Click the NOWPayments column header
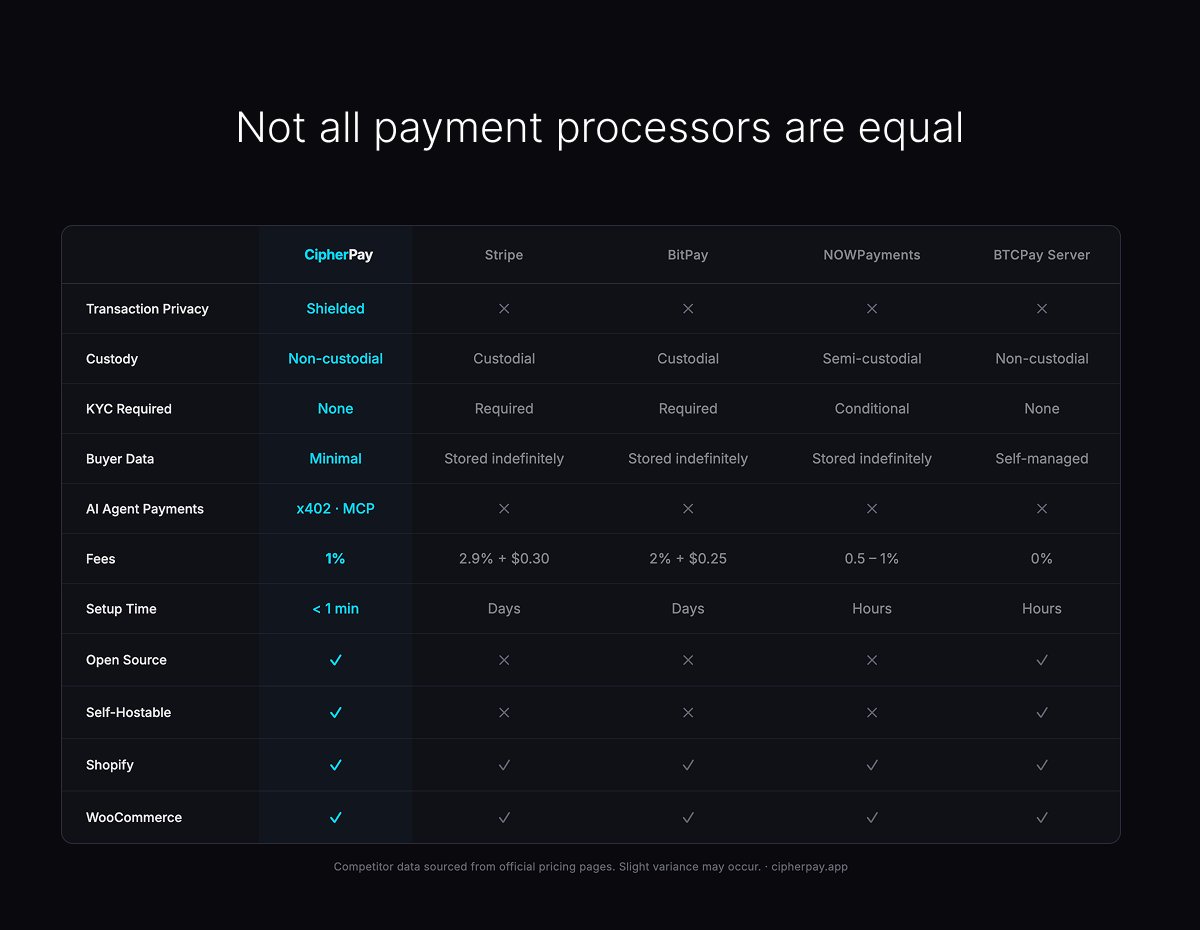 872,255
